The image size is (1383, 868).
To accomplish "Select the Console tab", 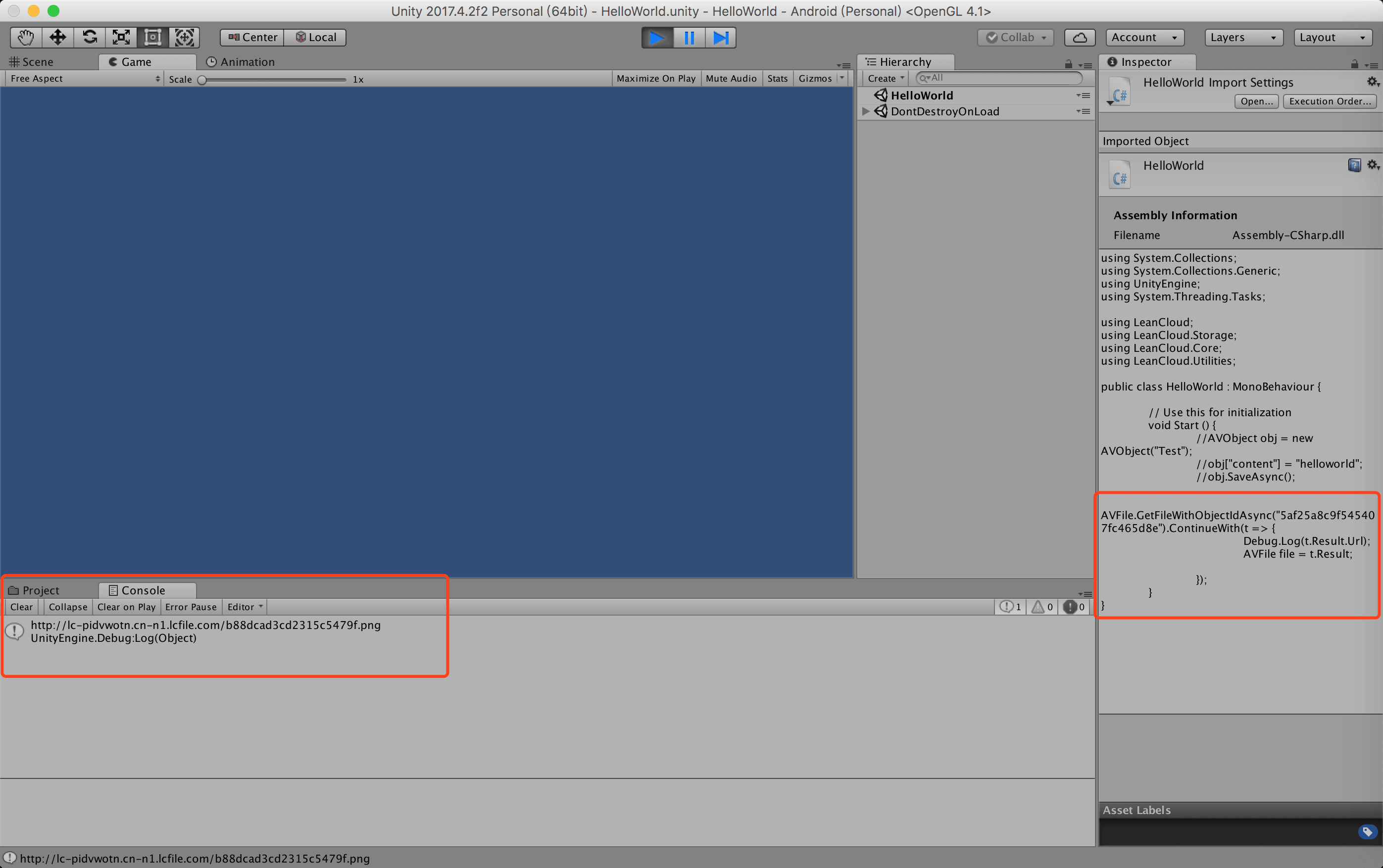I will 147,590.
